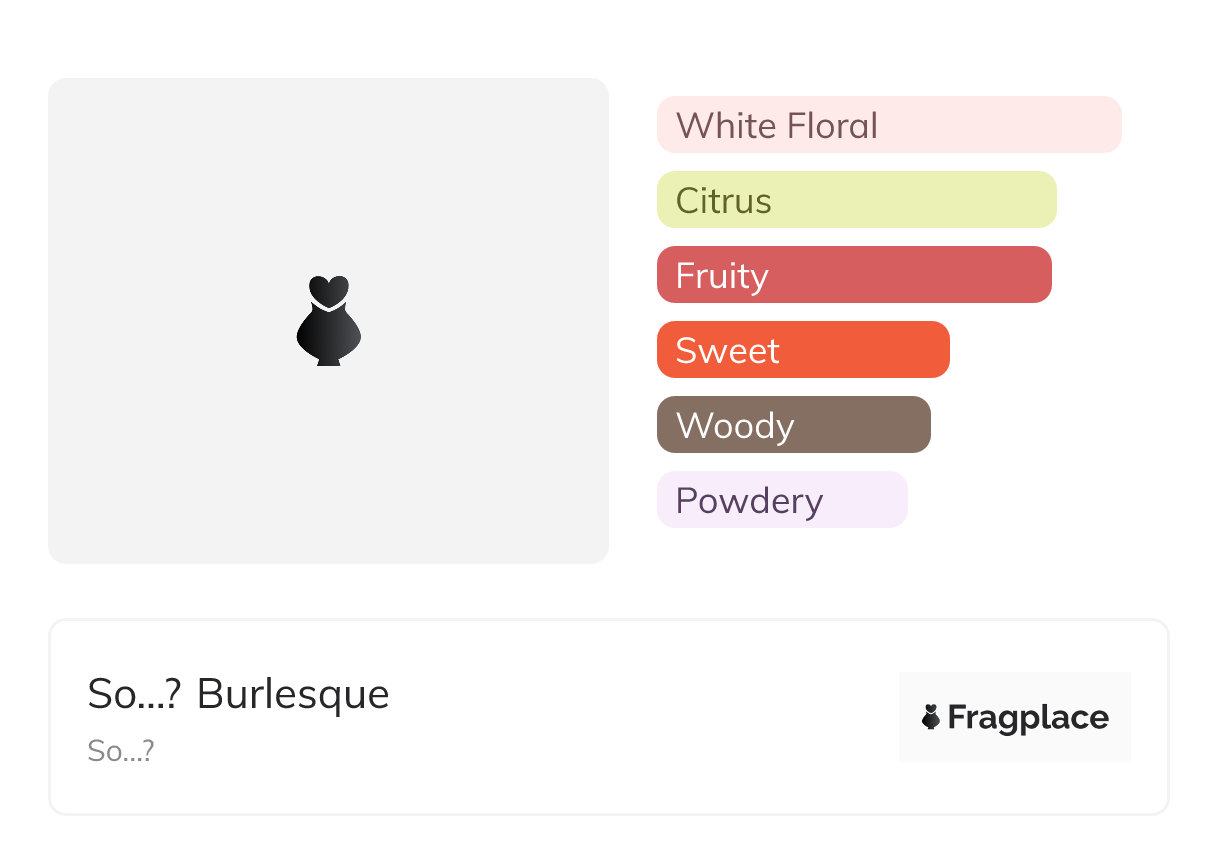Click the So...? brand name below the title
Screen dimensions: 1218x864
pos(121,751)
